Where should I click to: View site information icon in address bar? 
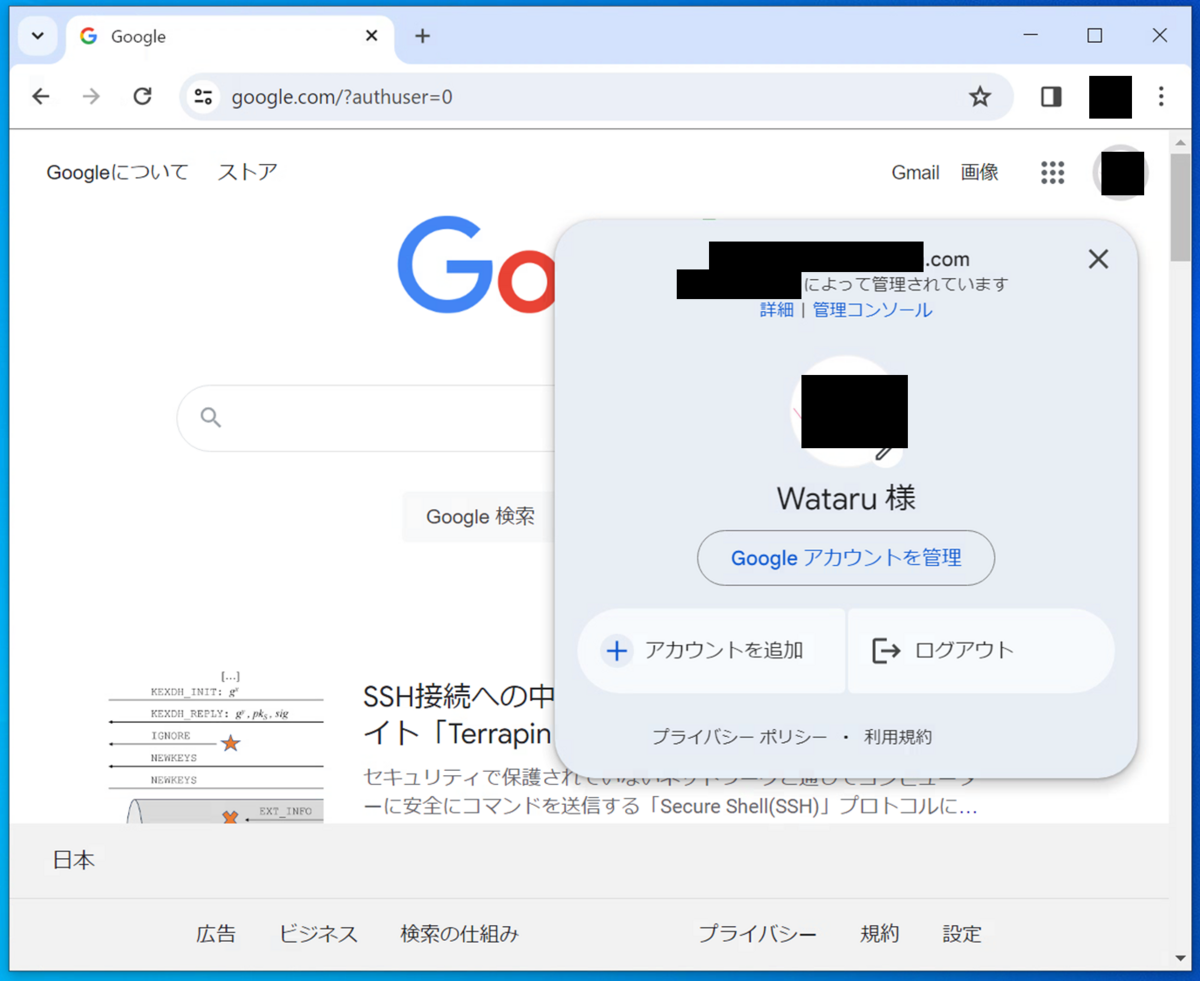coord(203,97)
